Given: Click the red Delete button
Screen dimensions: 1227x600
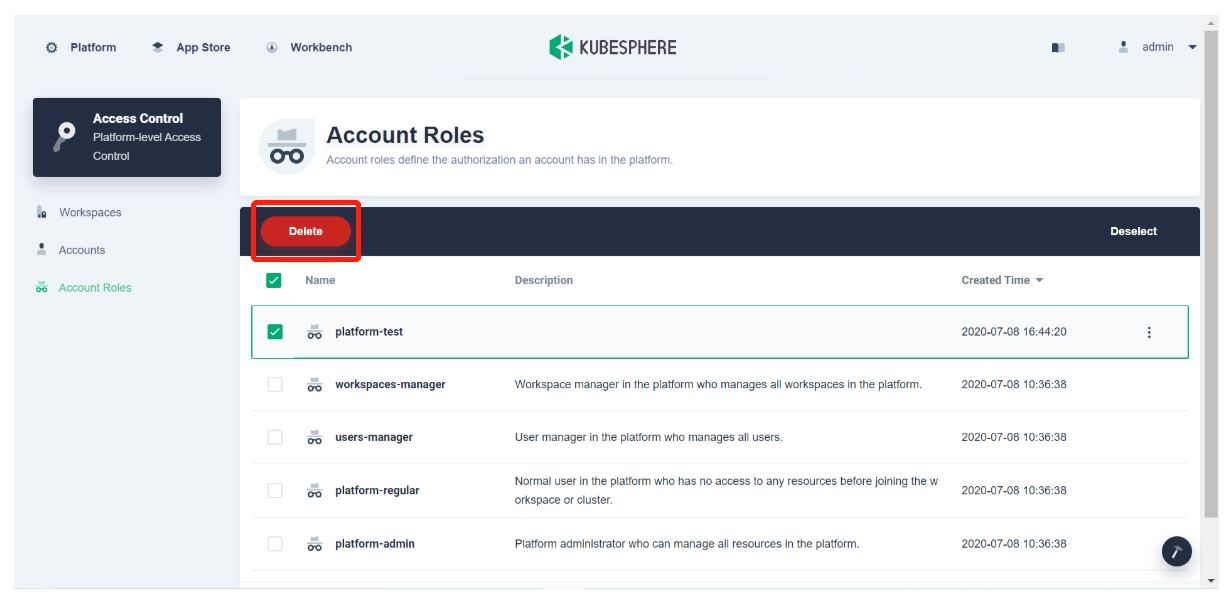Looking at the screenshot, I should tap(306, 231).
